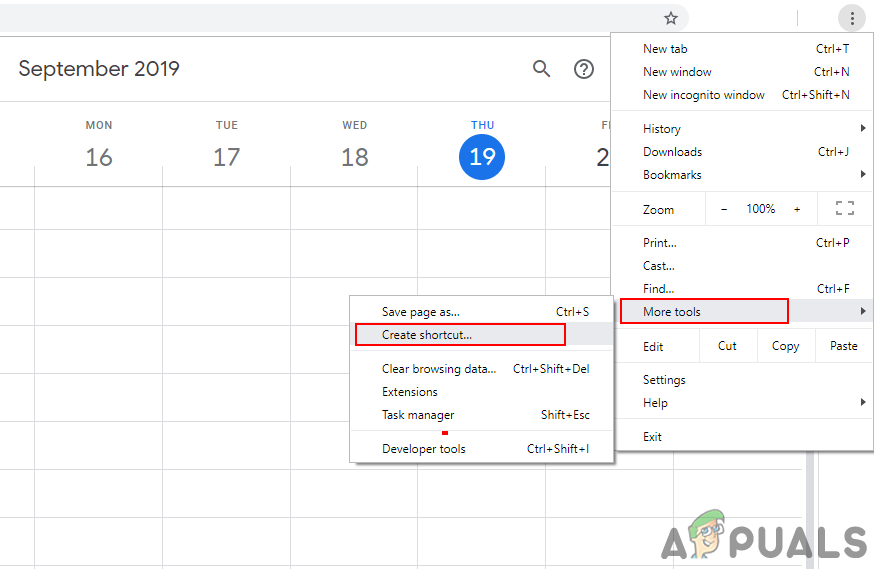Open Settings from the Chrome menu
Viewport: 874px width, 569px height.
point(743,380)
